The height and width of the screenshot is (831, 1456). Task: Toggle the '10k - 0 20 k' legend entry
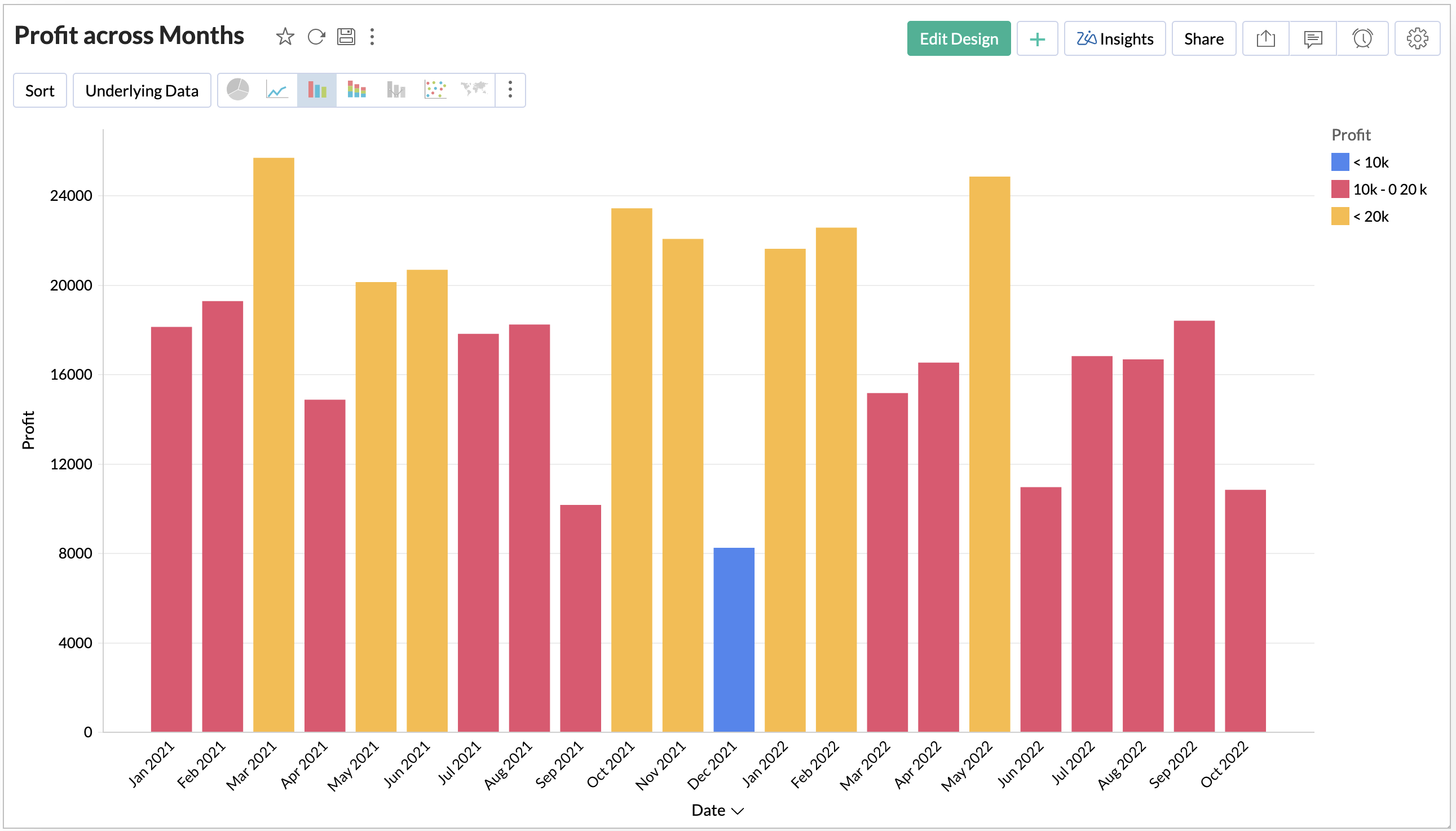click(x=1389, y=190)
